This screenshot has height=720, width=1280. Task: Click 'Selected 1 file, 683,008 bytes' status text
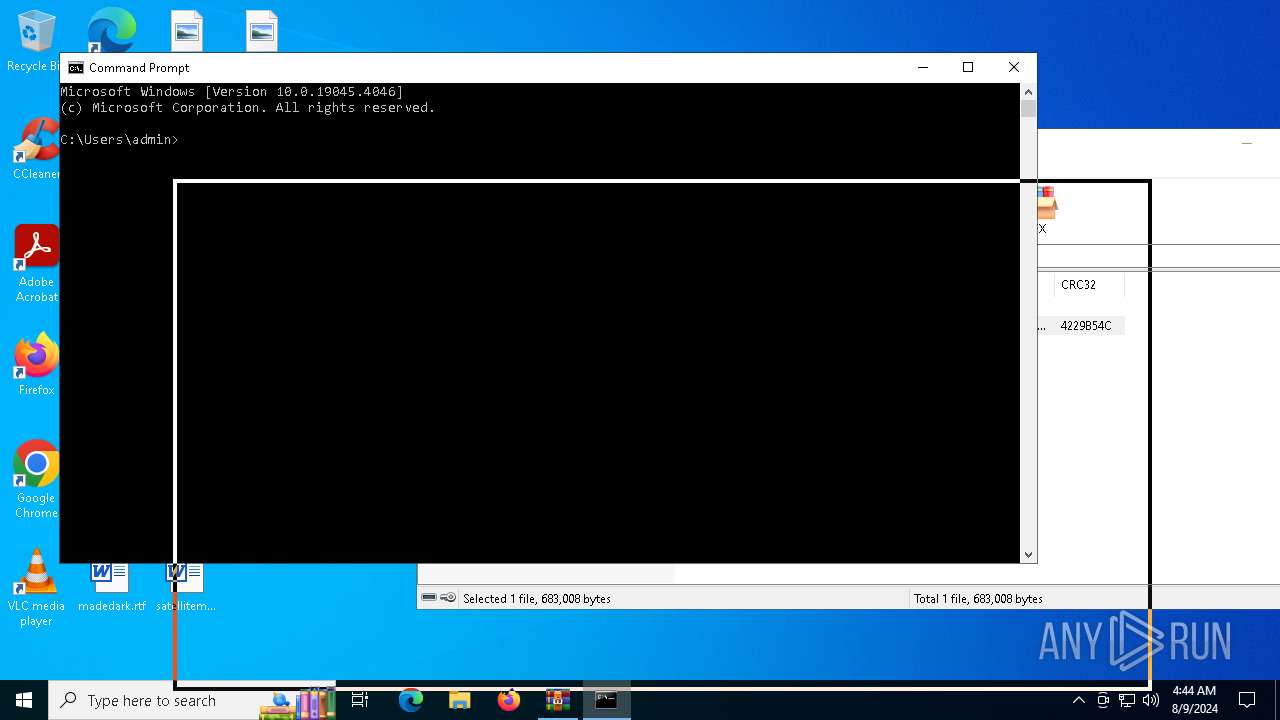[x=537, y=599]
